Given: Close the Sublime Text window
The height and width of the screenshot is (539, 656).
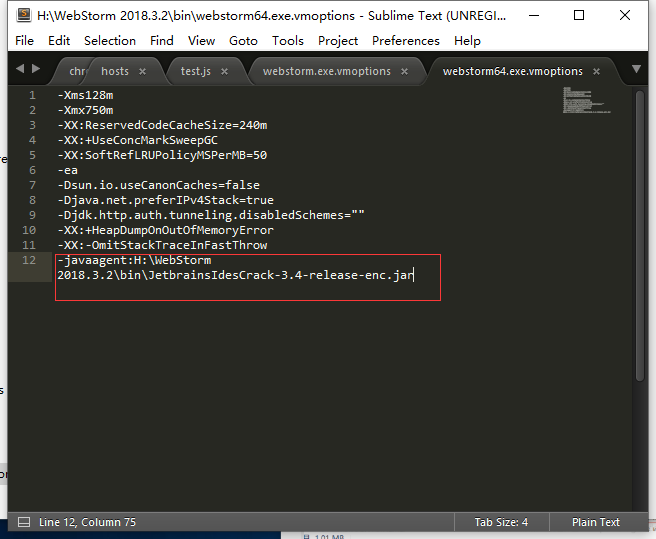Looking at the screenshot, I should click(625, 15).
